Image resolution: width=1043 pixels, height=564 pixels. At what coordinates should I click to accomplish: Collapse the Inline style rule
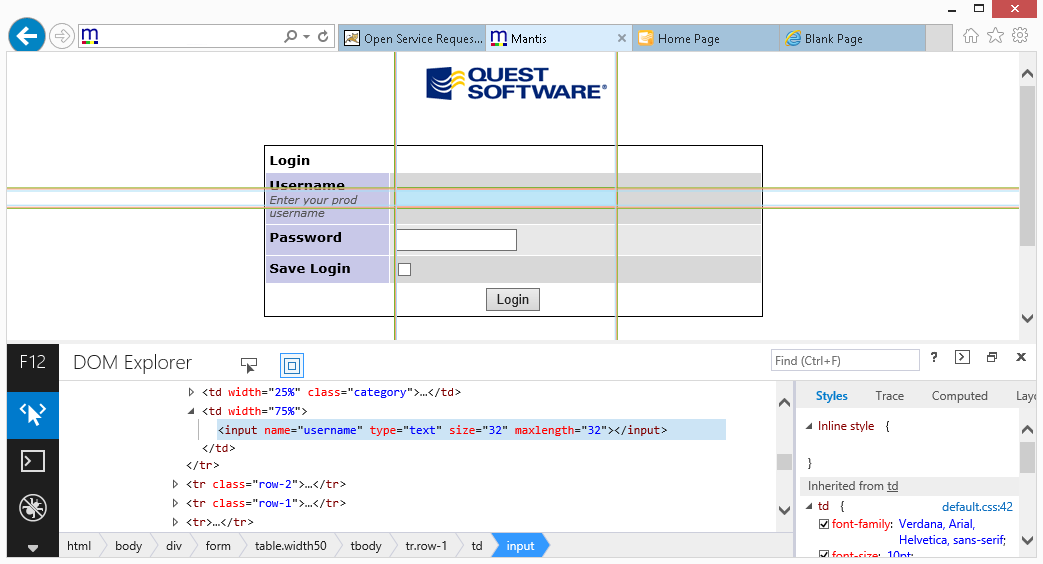pos(810,426)
